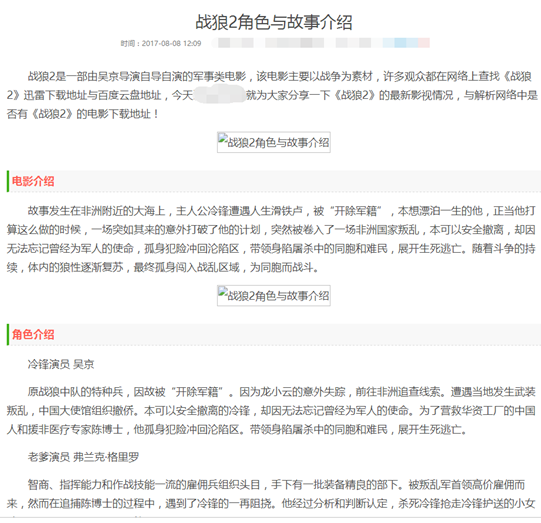Image resolution: width=541 pixels, height=523 pixels.
Task: Open the second broken image below the plot summary
Action: coord(274,296)
